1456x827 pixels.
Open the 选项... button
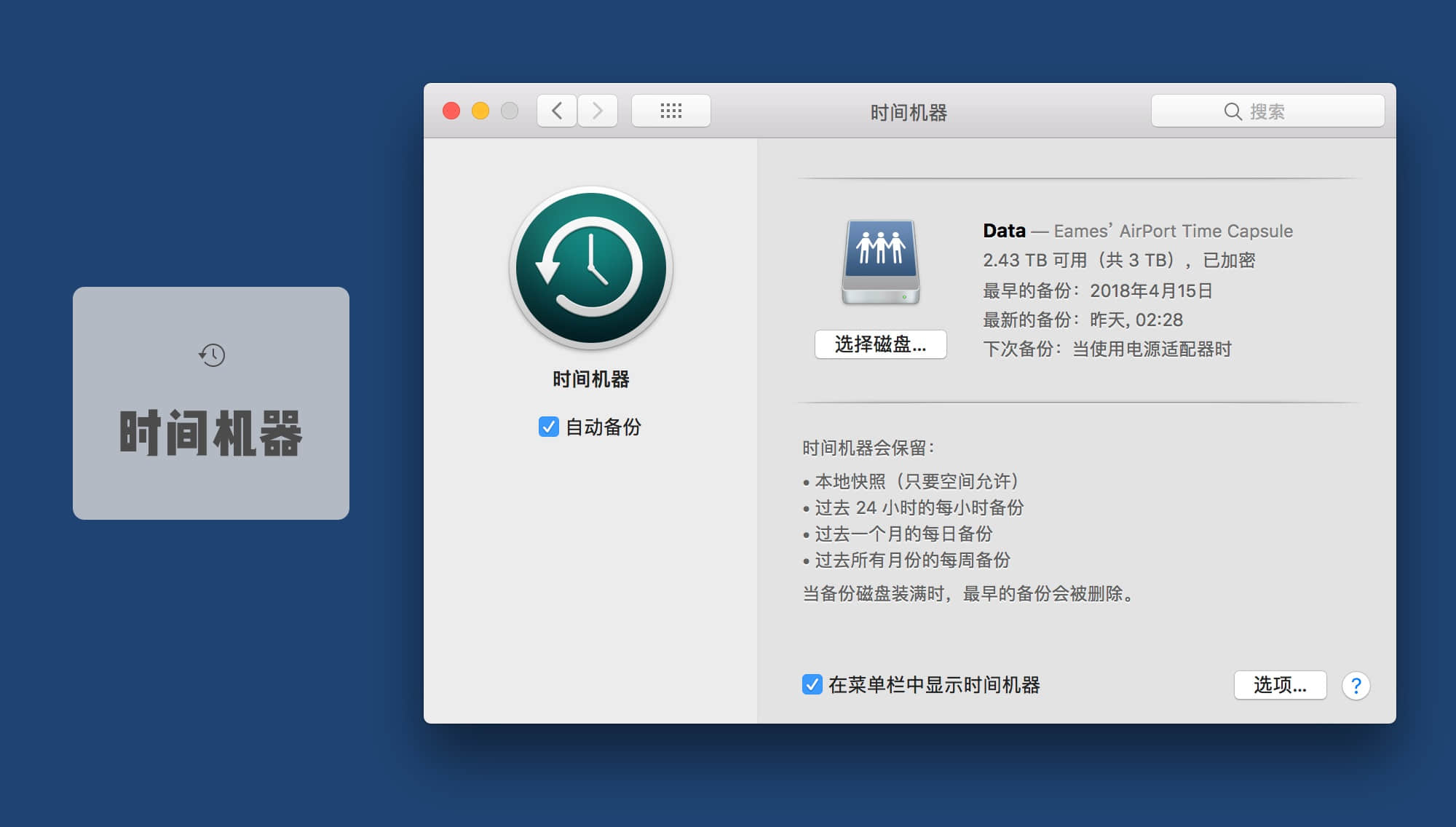click(x=1280, y=685)
